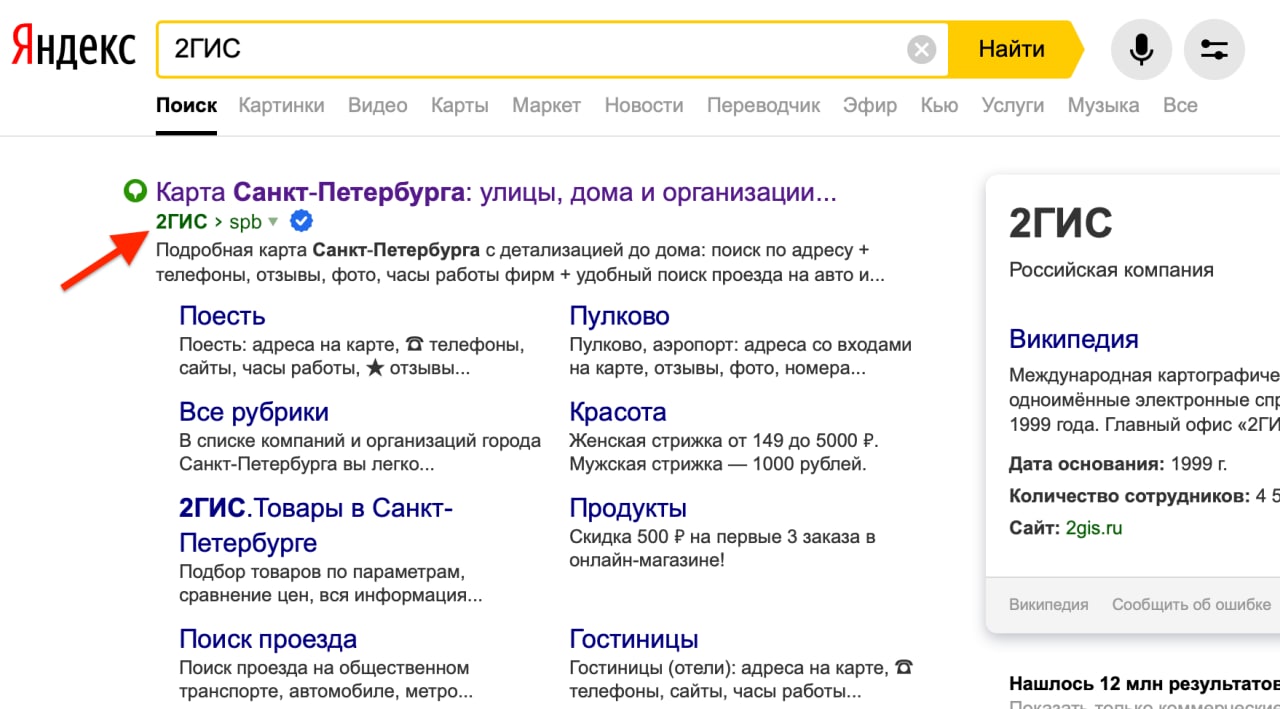Open the Переводчик tab
This screenshot has height=709, width=1280.
tap(763, 105)
